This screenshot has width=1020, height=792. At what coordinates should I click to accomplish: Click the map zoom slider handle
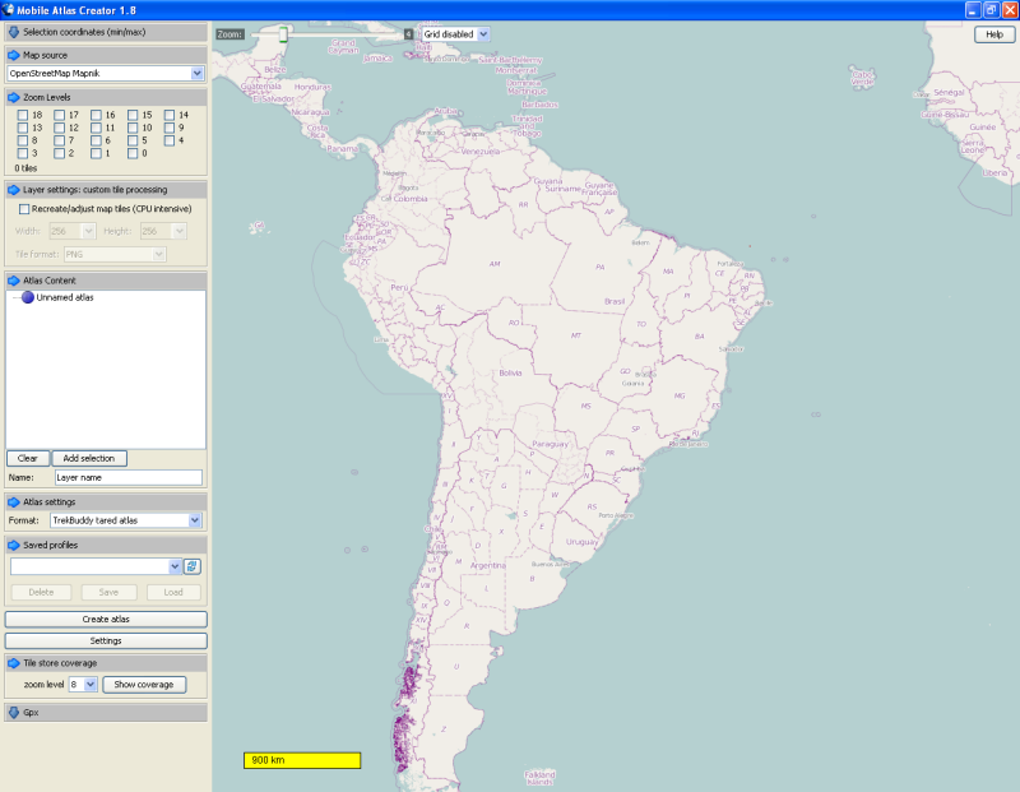pyautogui.click(x=284, y=34)
